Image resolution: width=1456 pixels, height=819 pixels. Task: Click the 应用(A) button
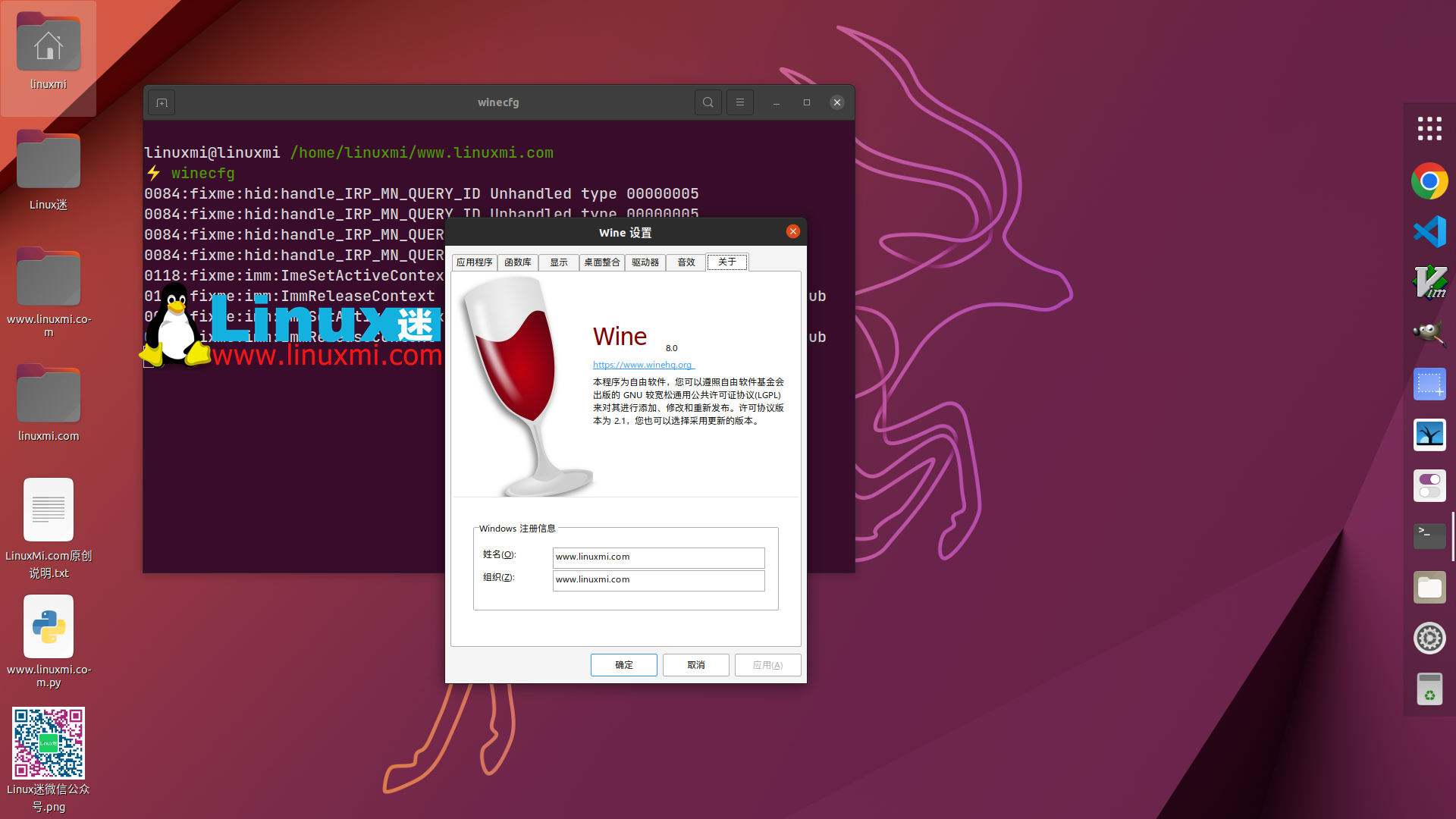tap(768, 665)
